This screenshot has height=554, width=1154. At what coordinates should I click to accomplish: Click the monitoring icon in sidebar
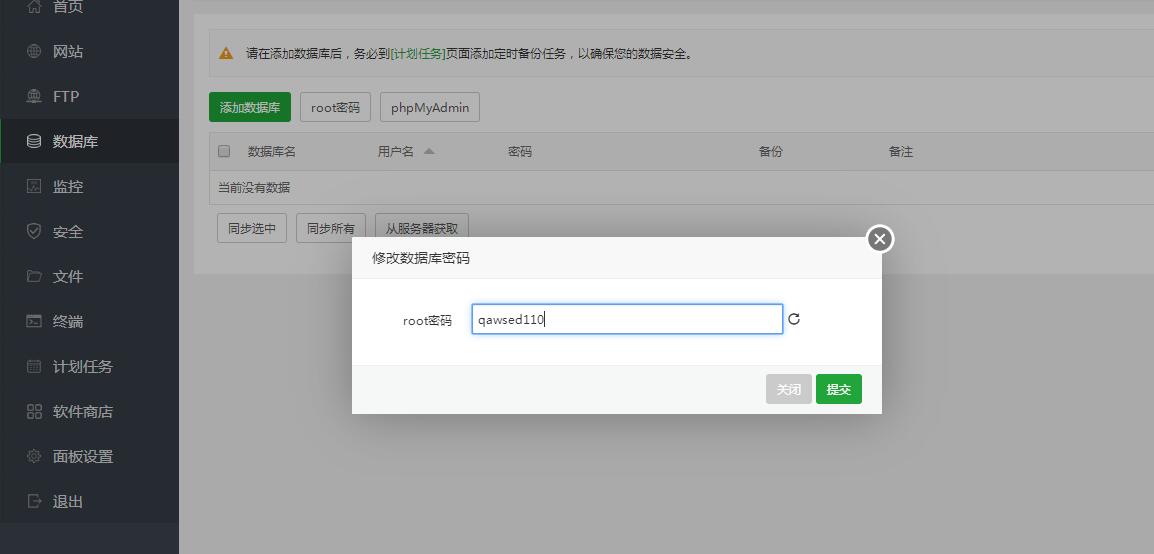point(34,186)
